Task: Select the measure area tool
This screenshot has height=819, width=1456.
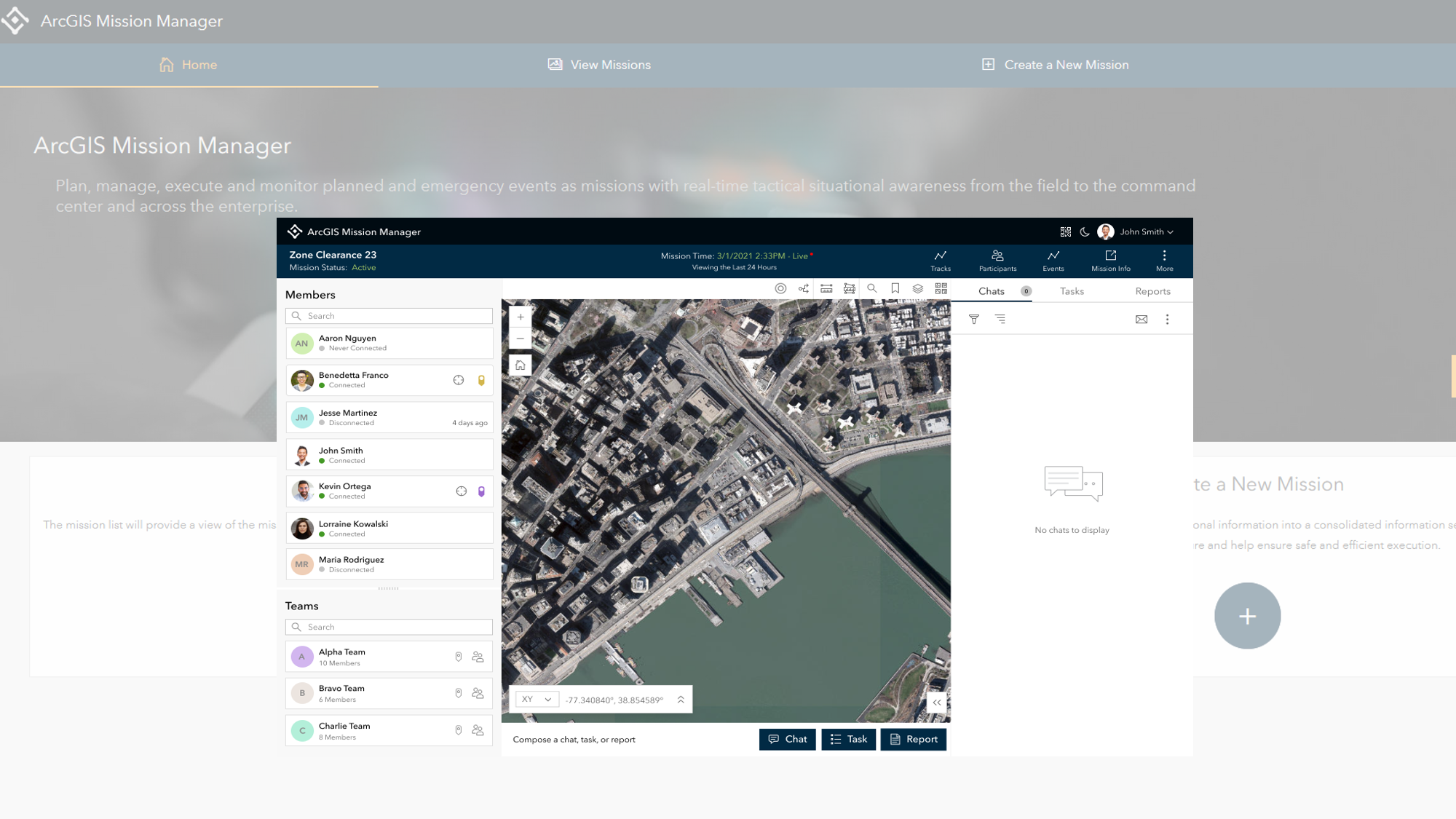Action: [x=850, y=288]
